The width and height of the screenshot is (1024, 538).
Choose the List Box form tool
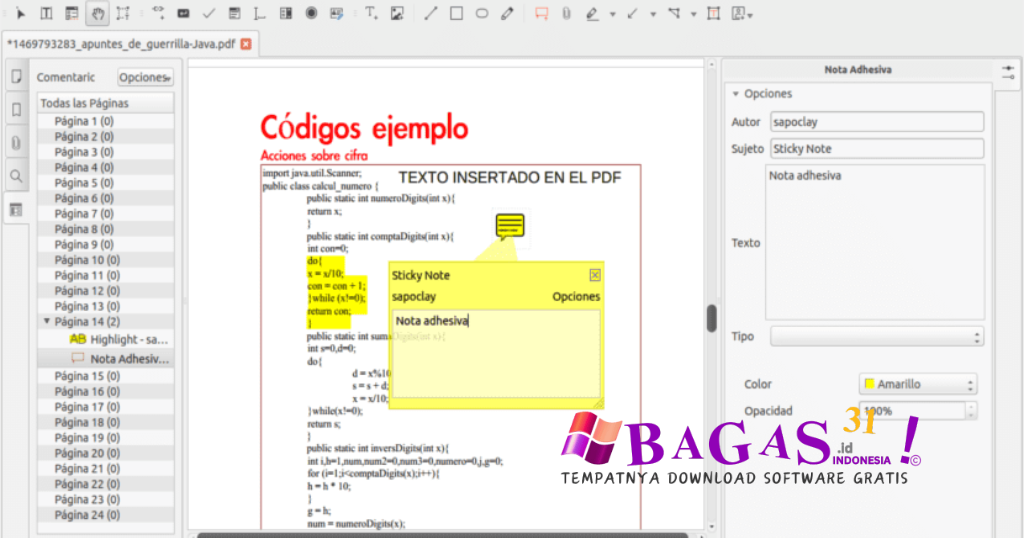[x=234, y=13]
